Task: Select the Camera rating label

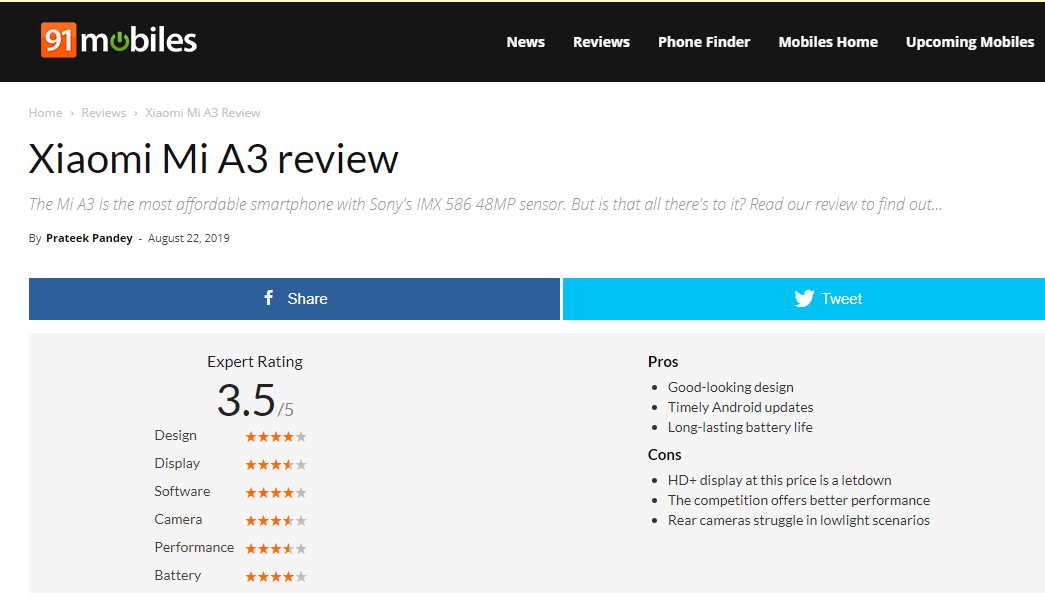Action: [x=178, y=519]
